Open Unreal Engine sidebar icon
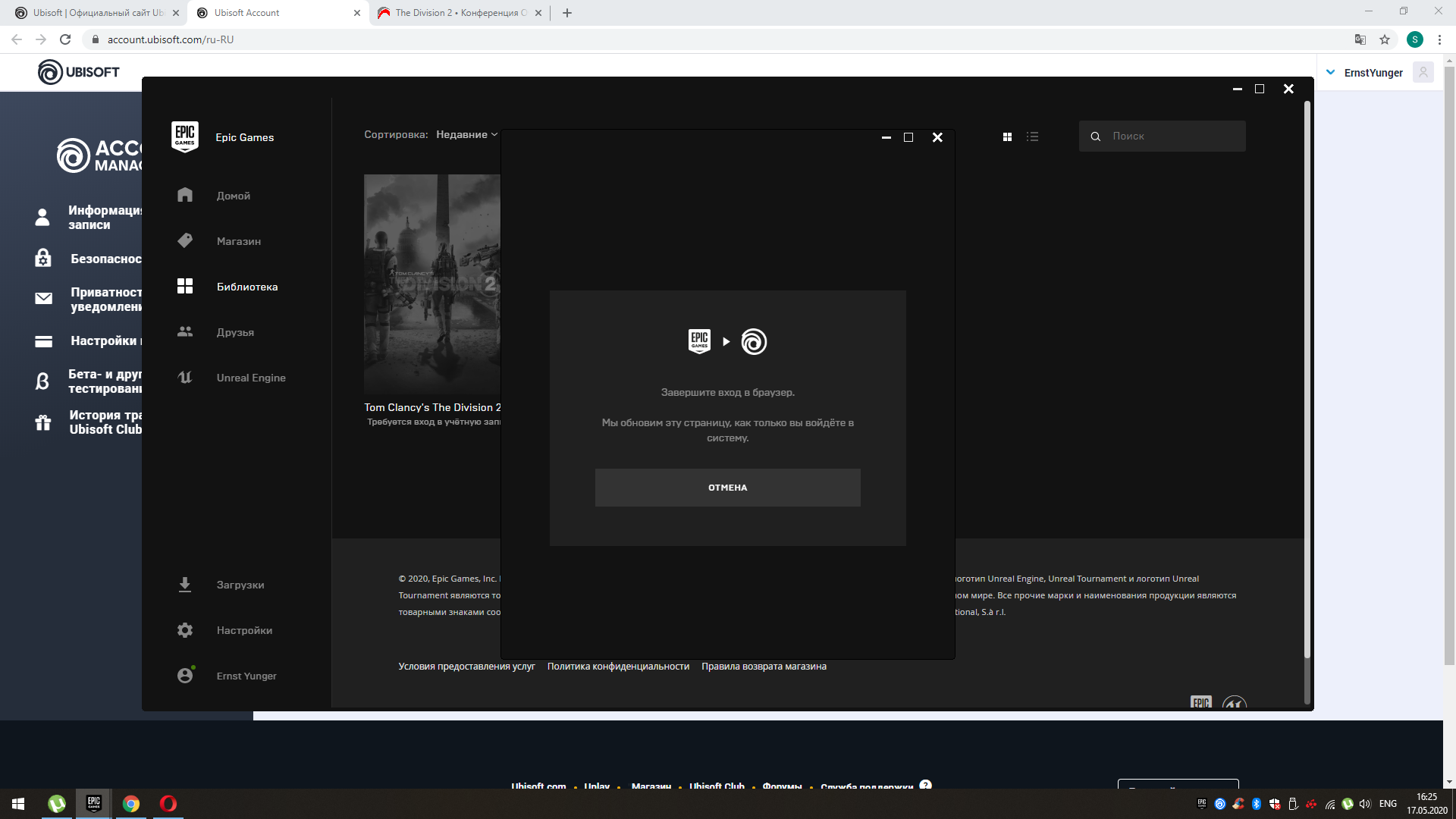 coord(185,377)
